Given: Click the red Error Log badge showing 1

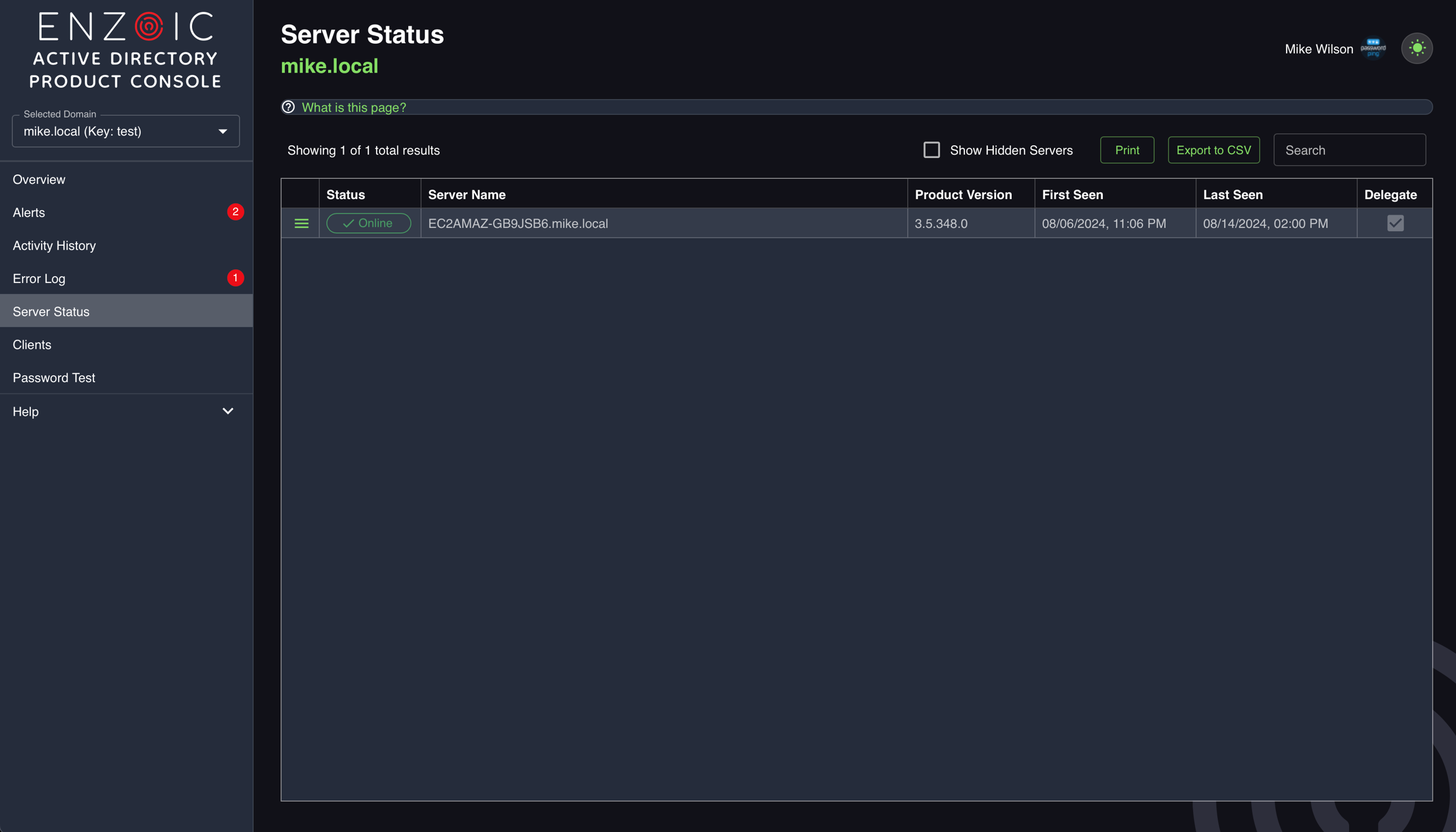Looking at the screenshot, I should pos(235,278).
